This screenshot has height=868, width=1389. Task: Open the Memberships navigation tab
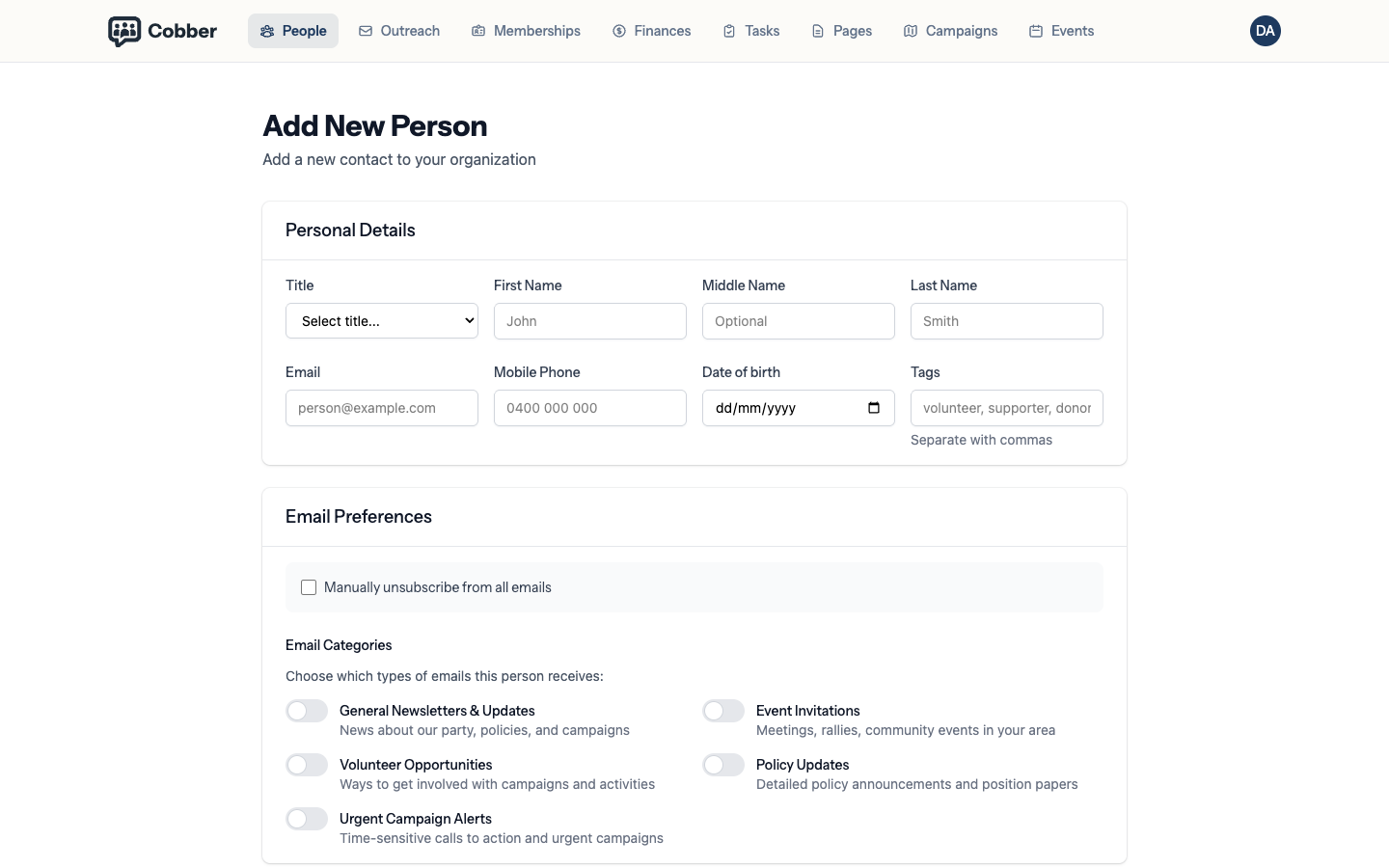click(x=526, y=31)
